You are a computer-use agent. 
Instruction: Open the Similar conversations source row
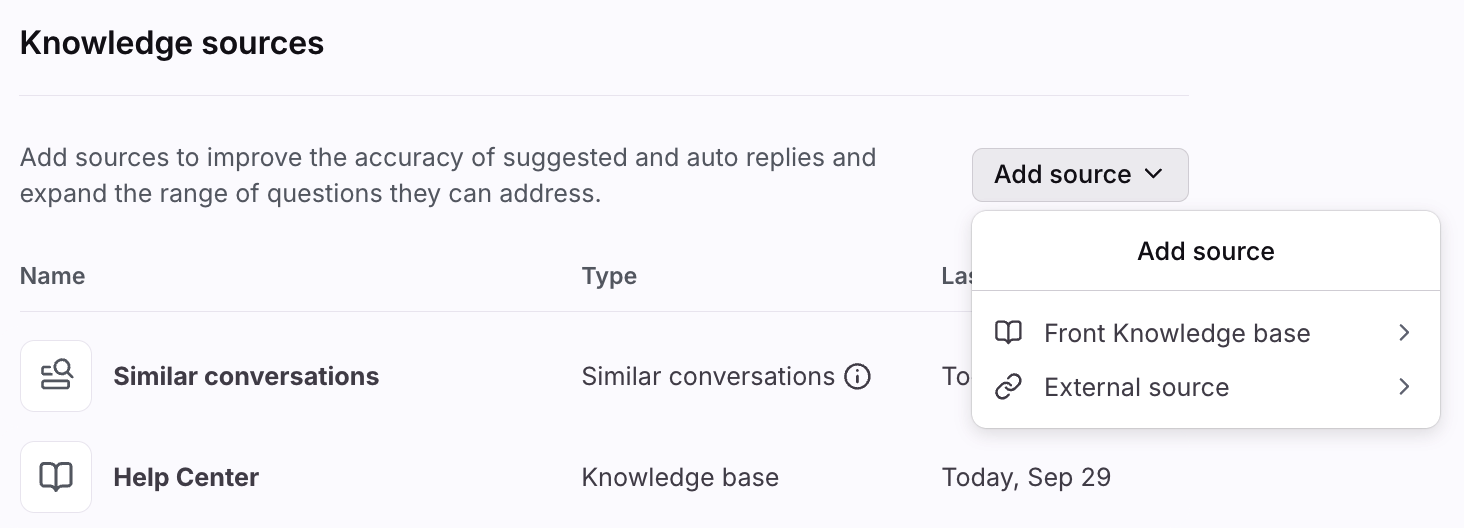click(246, 376)
